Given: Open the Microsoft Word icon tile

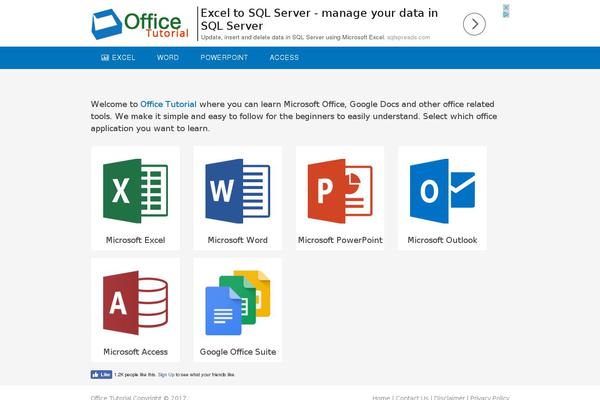Looking at the screenshot, I should (238, 198).
